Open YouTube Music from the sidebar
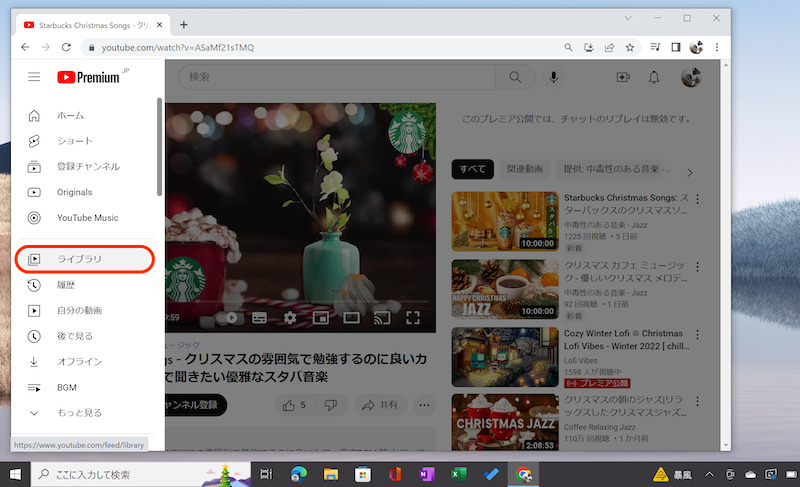The height and width of the screenshot is (487, 800). pyautogui.click(x=87, y=218)
